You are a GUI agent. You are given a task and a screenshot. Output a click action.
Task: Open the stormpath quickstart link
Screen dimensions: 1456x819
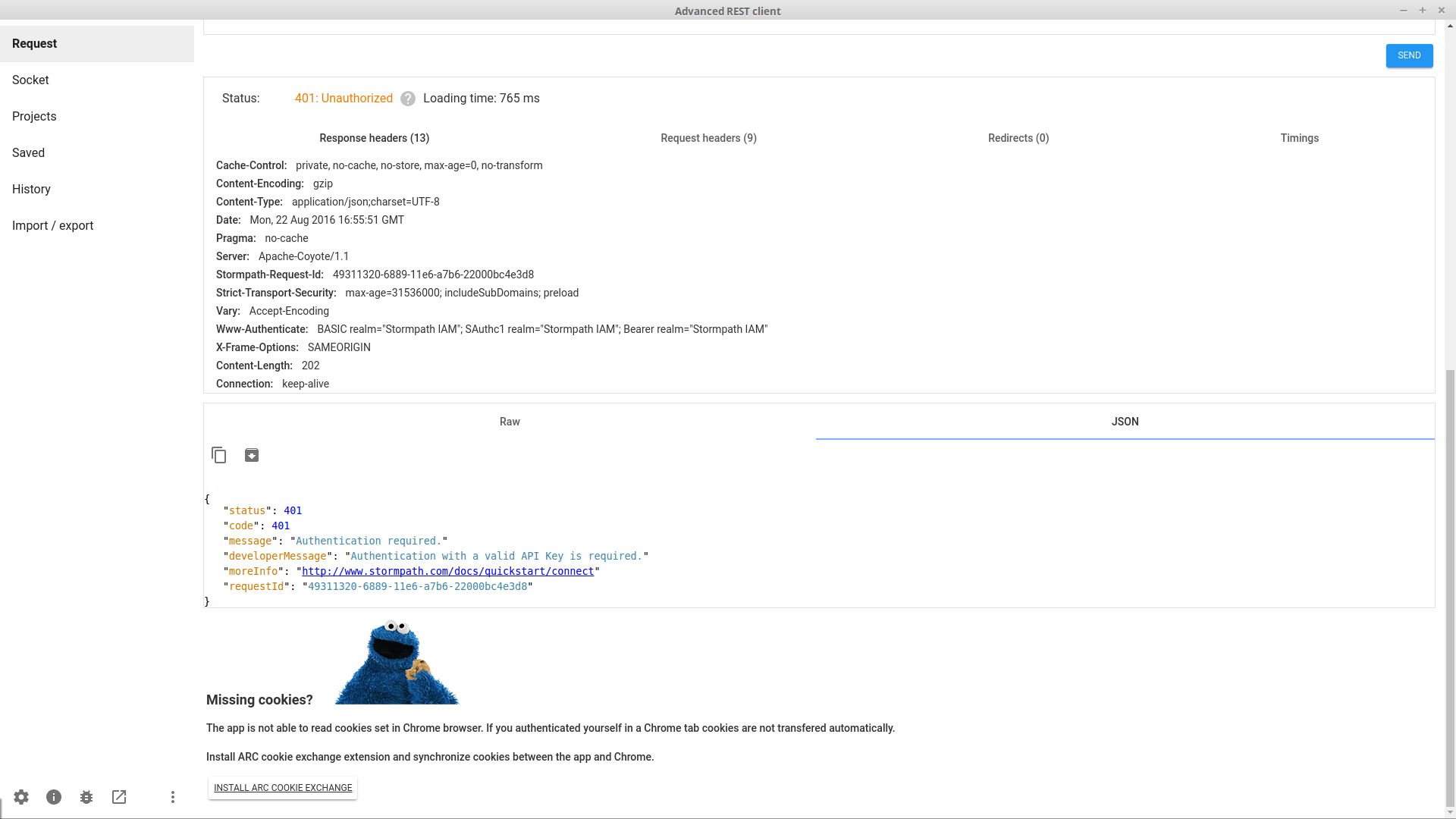447,571
